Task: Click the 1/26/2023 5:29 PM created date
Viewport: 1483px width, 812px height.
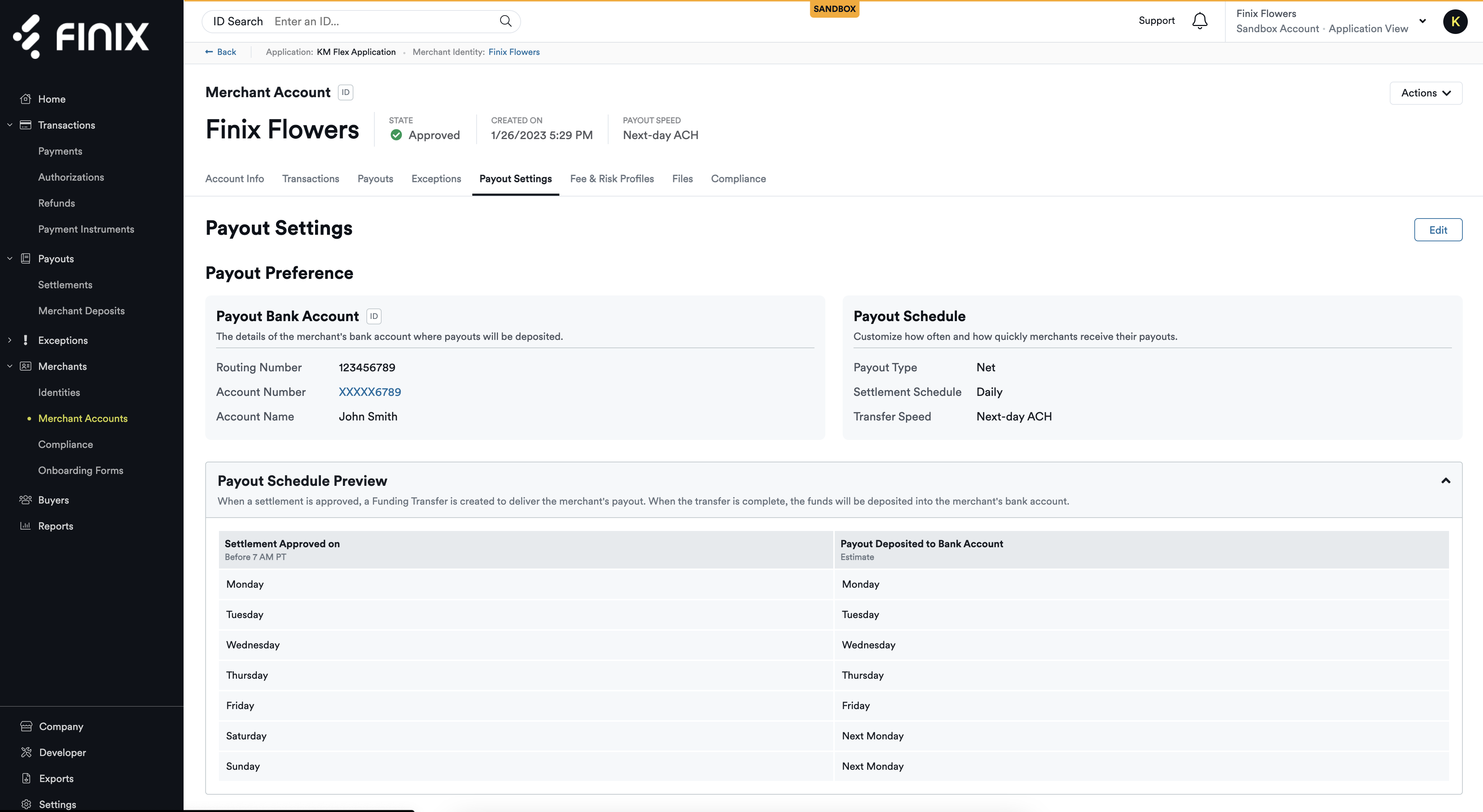Action: pyautogui.click(x=541, y=135)
